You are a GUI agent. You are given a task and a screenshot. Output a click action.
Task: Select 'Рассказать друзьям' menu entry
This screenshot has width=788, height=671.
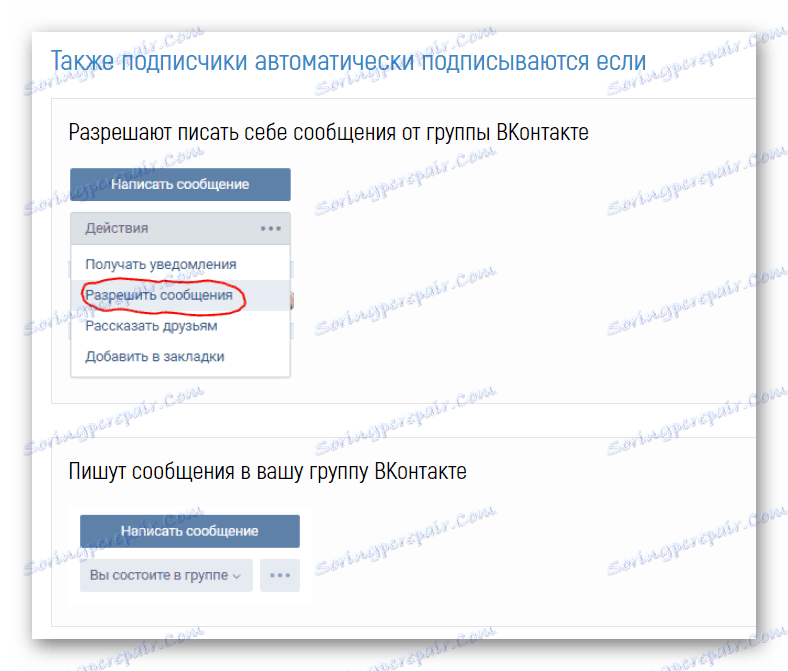tap(180, 326)
